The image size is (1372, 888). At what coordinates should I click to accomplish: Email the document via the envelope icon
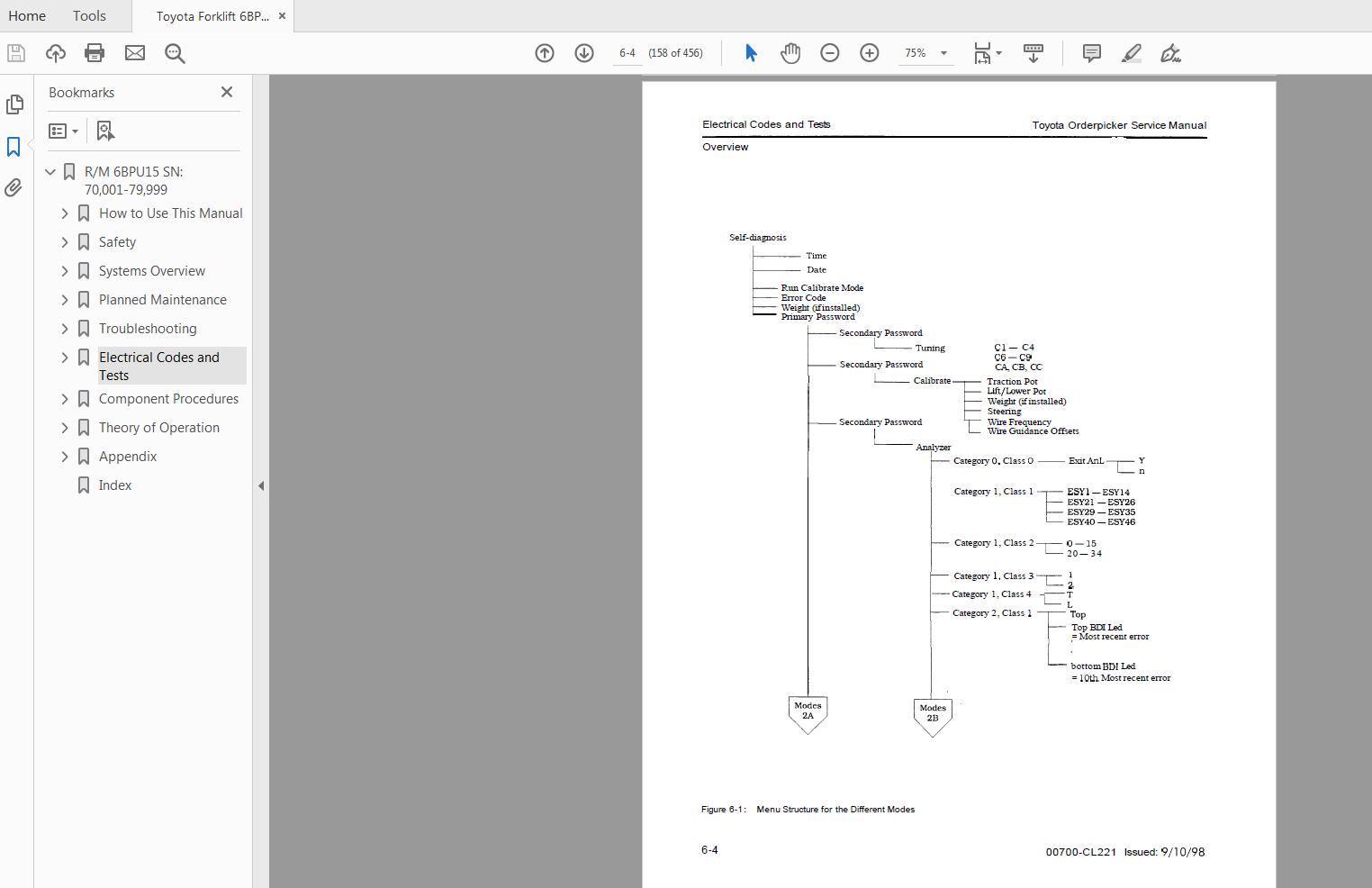point(135,52)
